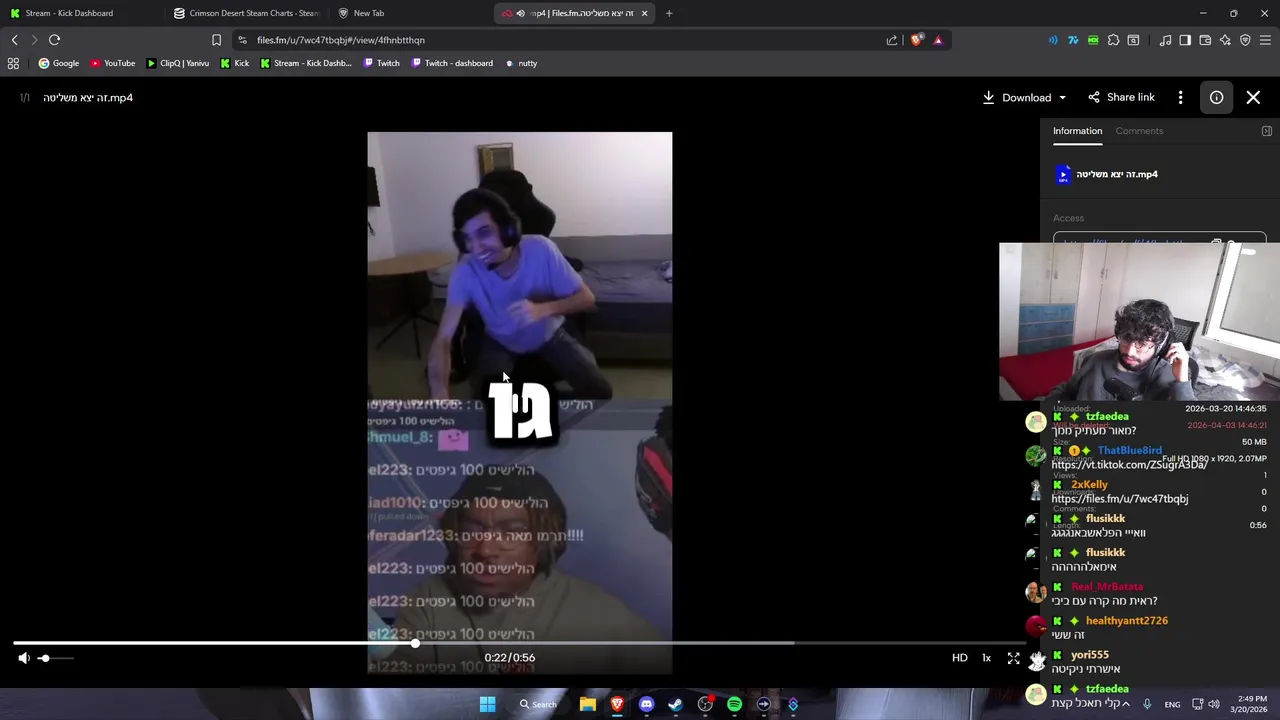1280x720 pixels.
Task: Click the Share link button
Action: tap(1121, 97)
